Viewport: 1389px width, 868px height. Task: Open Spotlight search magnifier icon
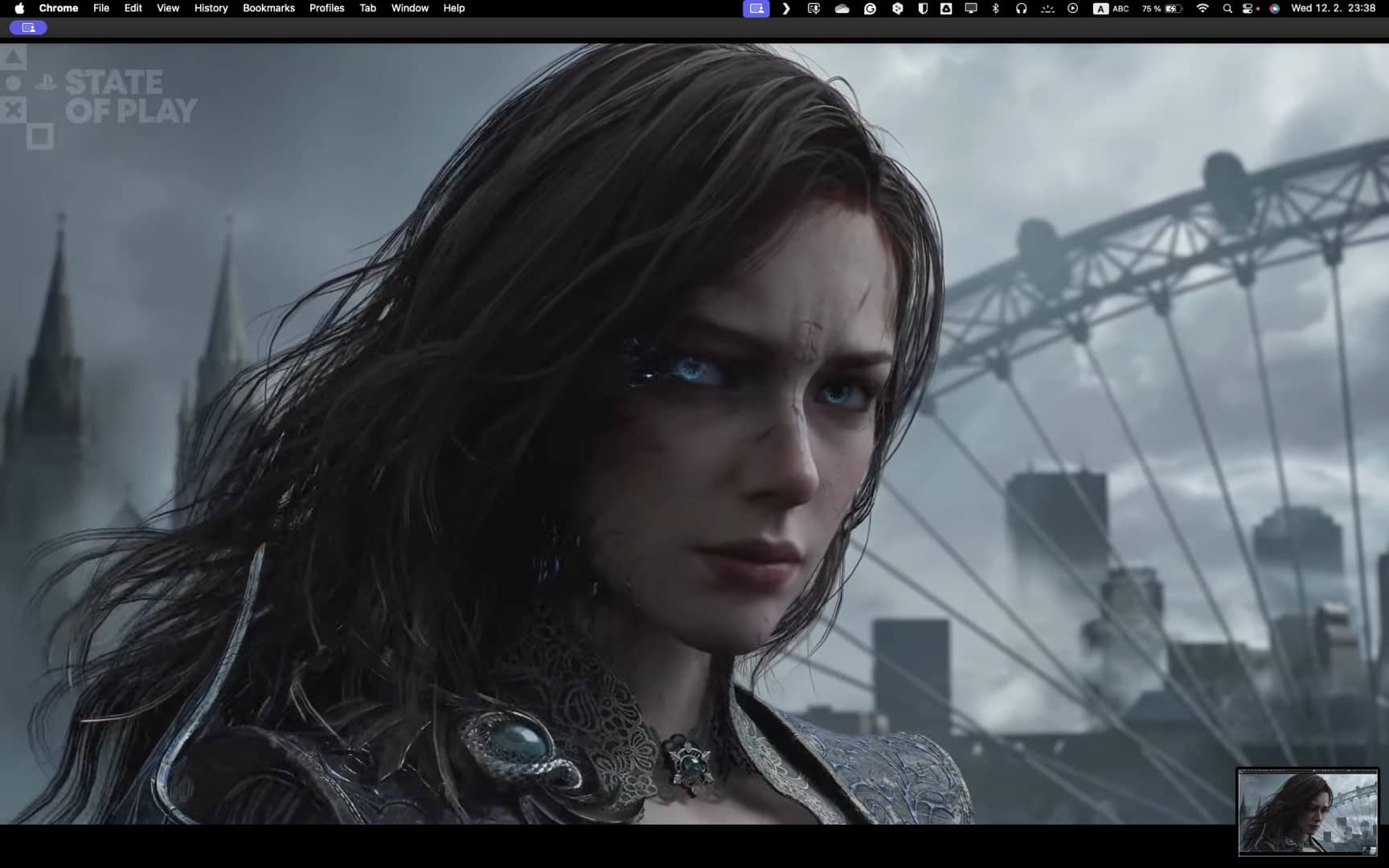pyautogui.click(x=1227, y=8)
